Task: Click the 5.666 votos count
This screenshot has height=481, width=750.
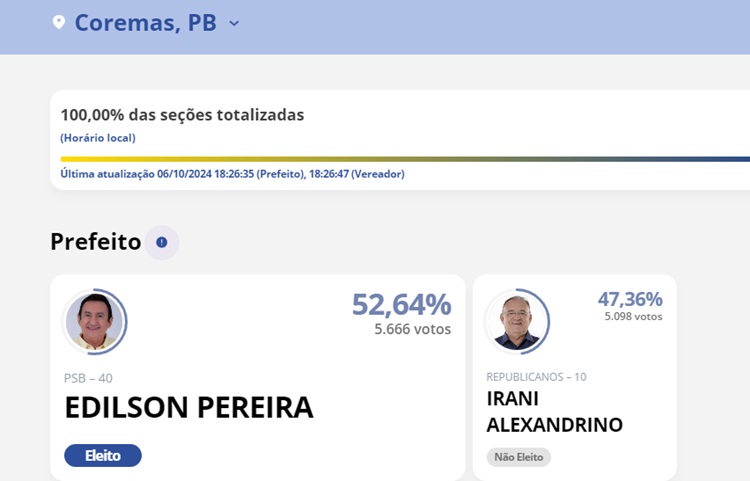Action: coord(413,329)
